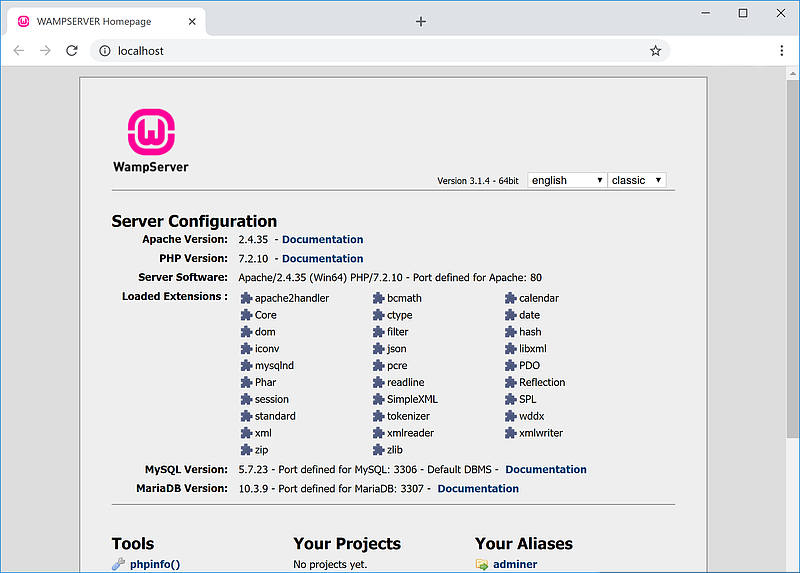Click the 'Server Configuration' heading

click(x=194, y=221)
